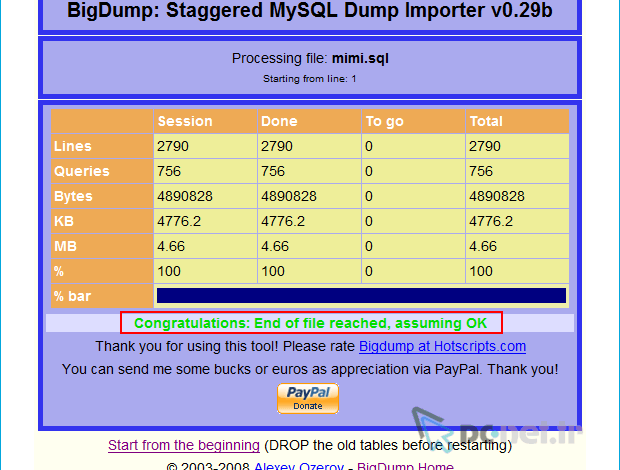Select the To go column header

coord(384,122)
